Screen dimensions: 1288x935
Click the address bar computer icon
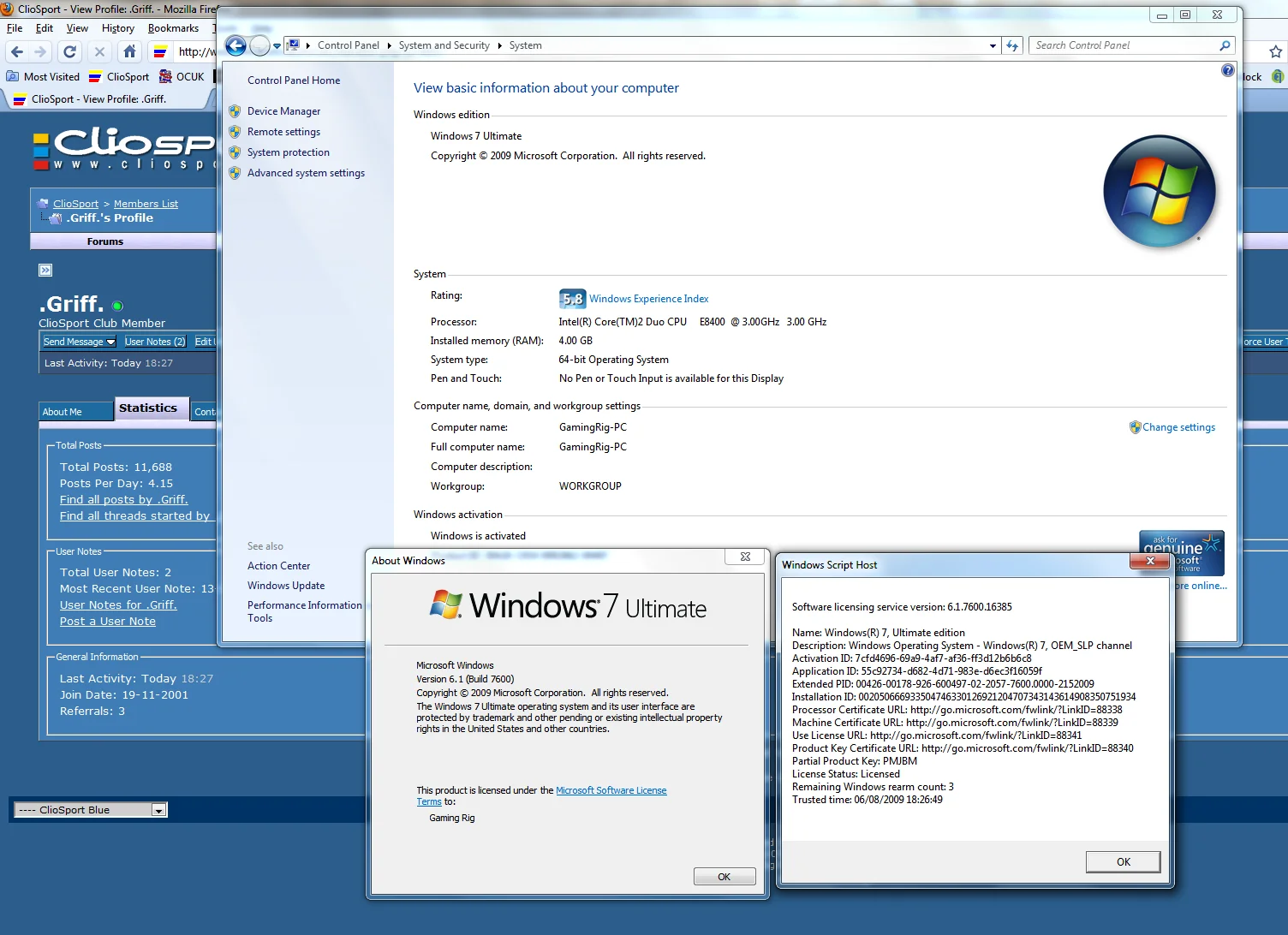pyautogui.click(x=293, y=45)
